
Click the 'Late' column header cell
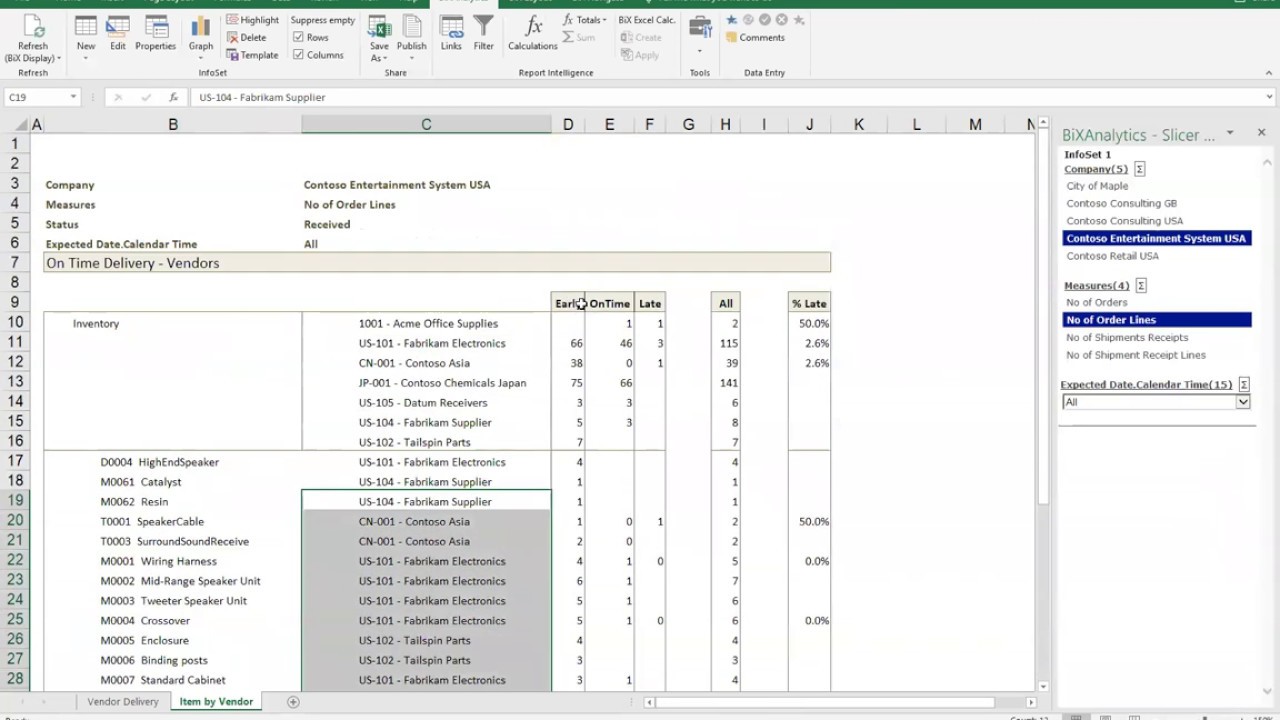(649, 303)
